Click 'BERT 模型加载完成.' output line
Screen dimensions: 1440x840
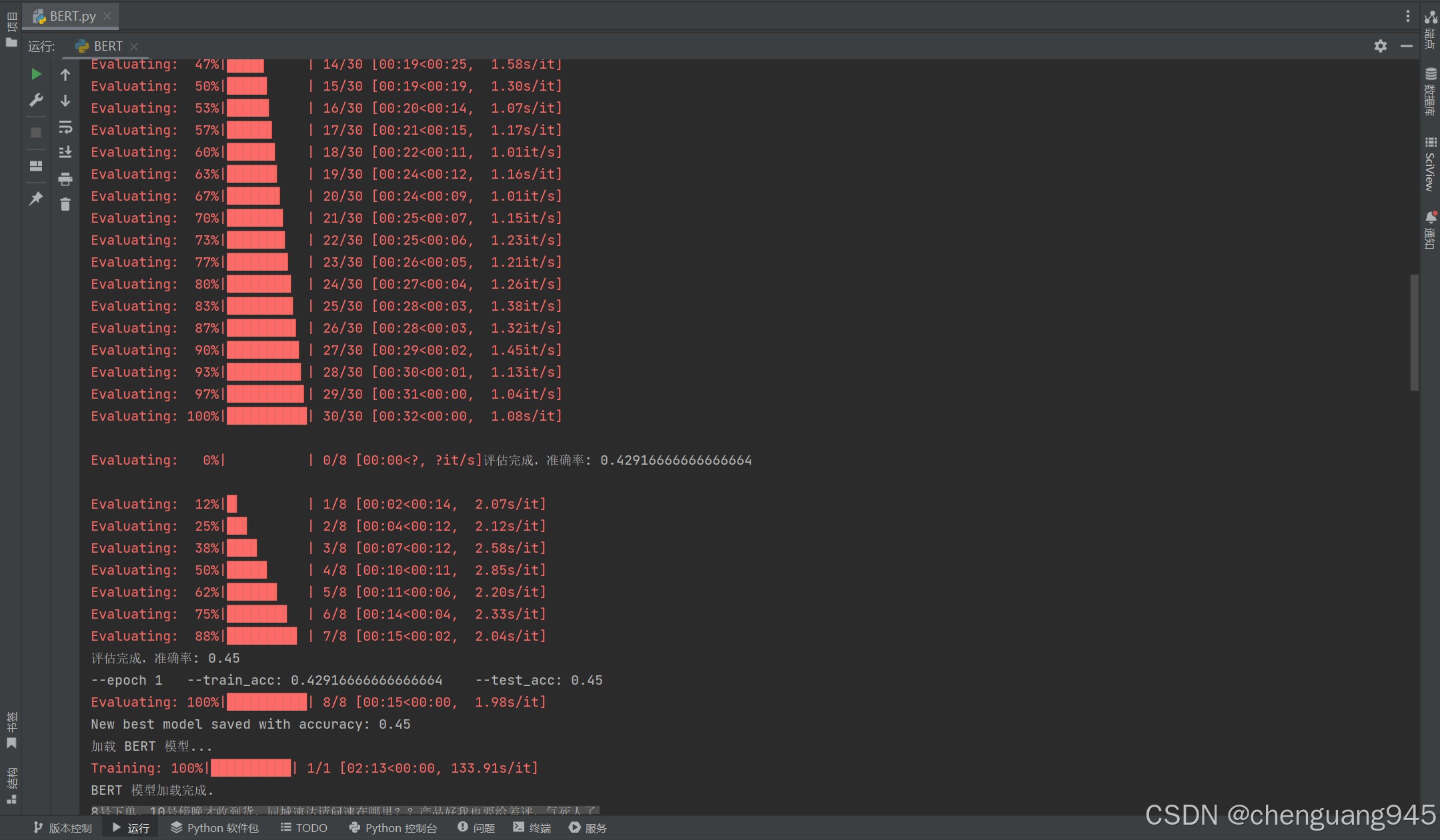pyautogui.click(x=152, y=790)
